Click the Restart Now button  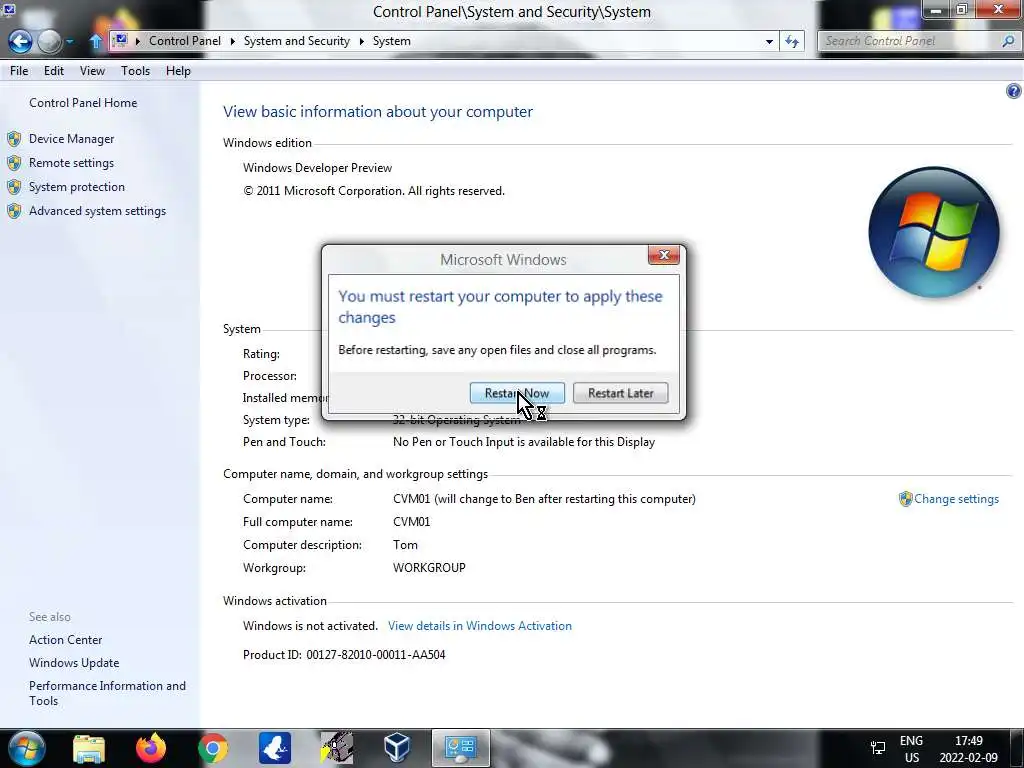(517, 393)
